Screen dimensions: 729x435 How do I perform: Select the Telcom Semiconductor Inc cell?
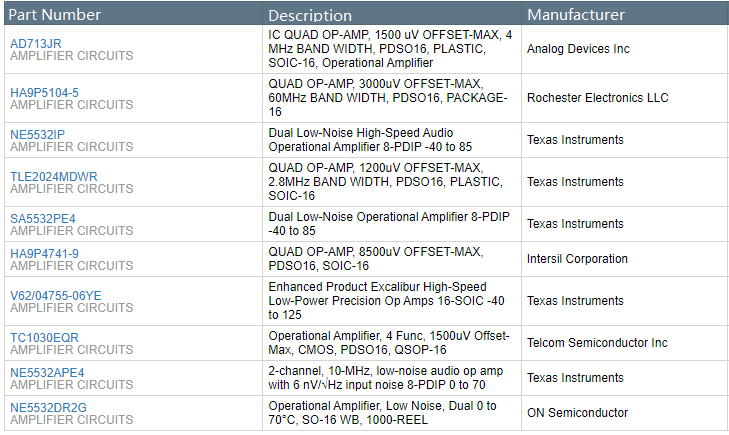point(597,343)
